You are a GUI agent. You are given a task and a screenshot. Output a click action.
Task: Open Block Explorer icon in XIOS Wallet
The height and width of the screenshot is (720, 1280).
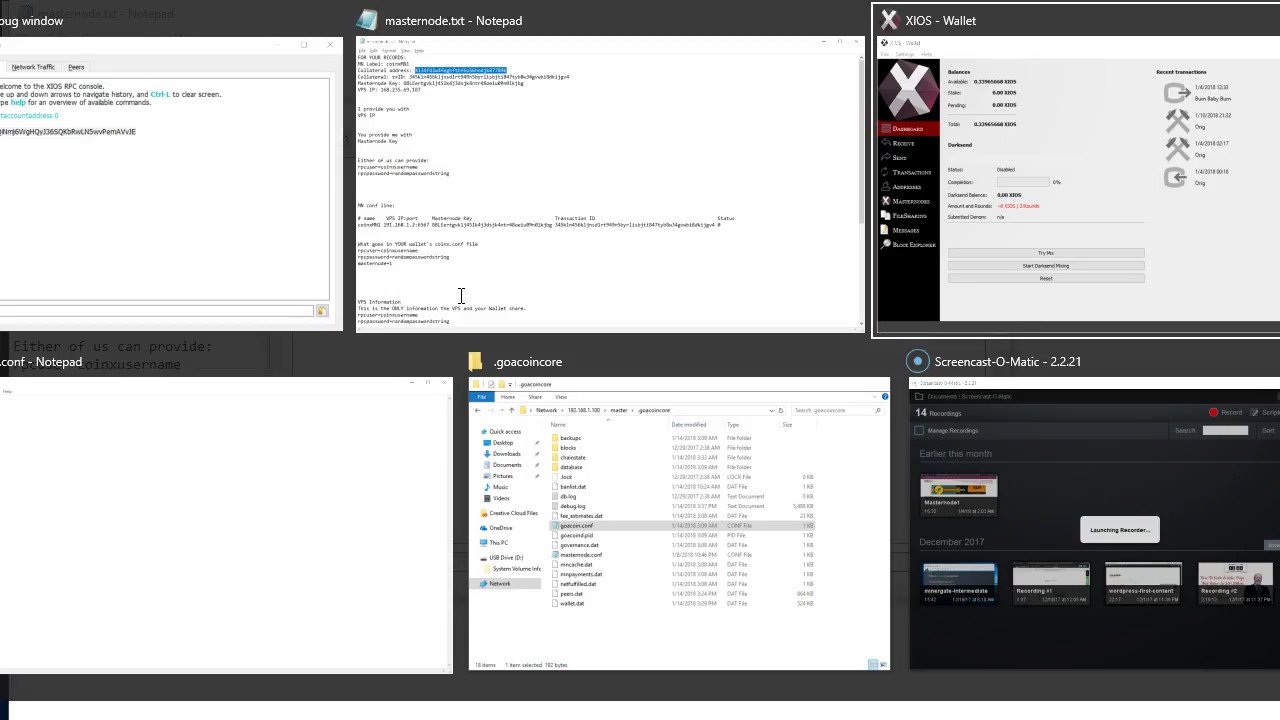click(x=886, y=244)
